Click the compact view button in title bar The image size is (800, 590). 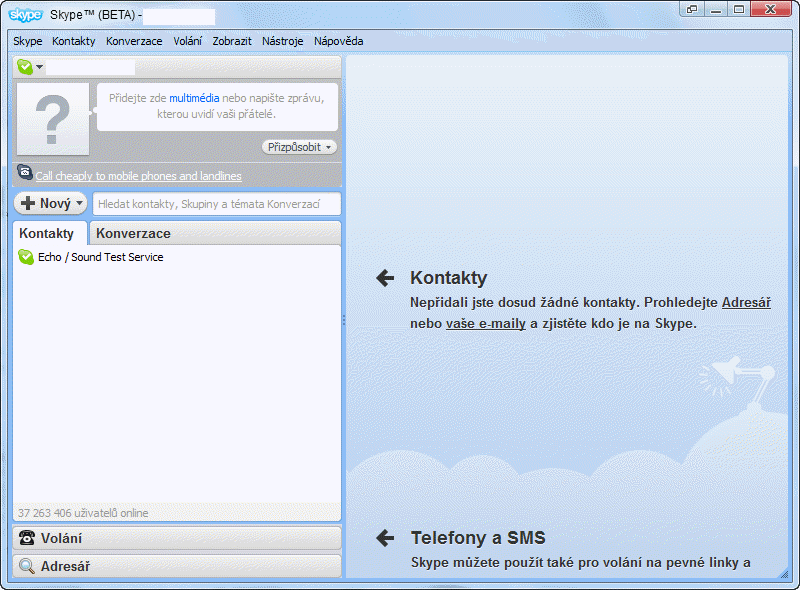pyautogui.click(x=692, y=9)
